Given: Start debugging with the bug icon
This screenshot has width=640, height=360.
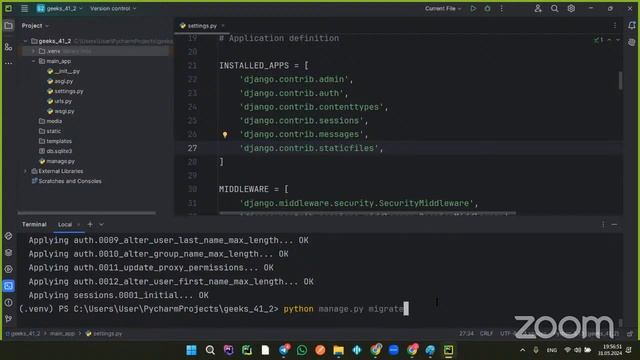Looking at the screenshot, I should (x=487, y=8).
